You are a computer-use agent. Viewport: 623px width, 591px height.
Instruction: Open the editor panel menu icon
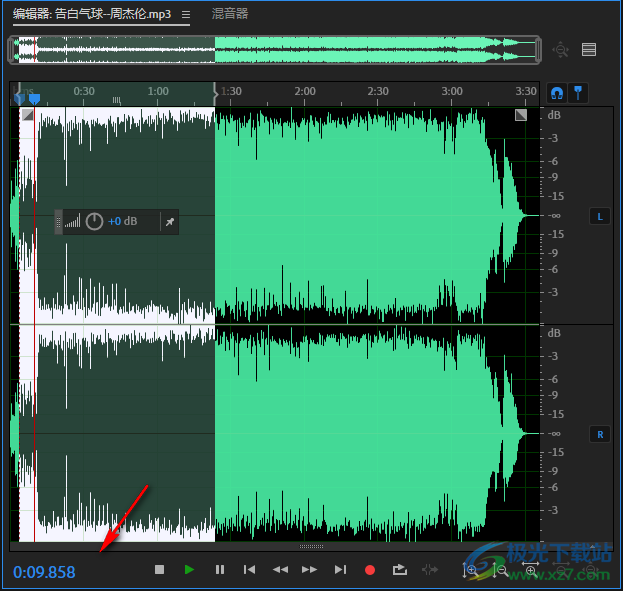pyautogui.click(x=186, y=15)
